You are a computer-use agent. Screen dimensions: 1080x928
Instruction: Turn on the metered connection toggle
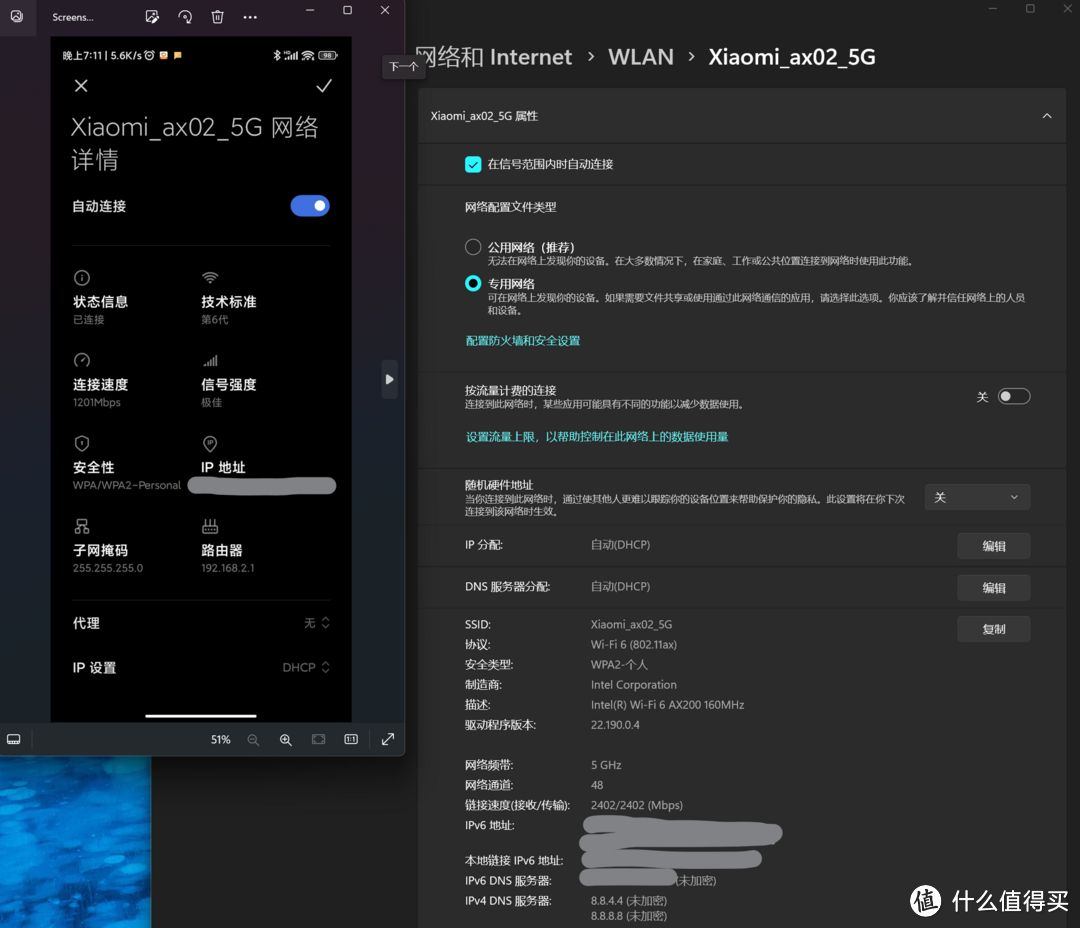click(x=1014, y=396)
